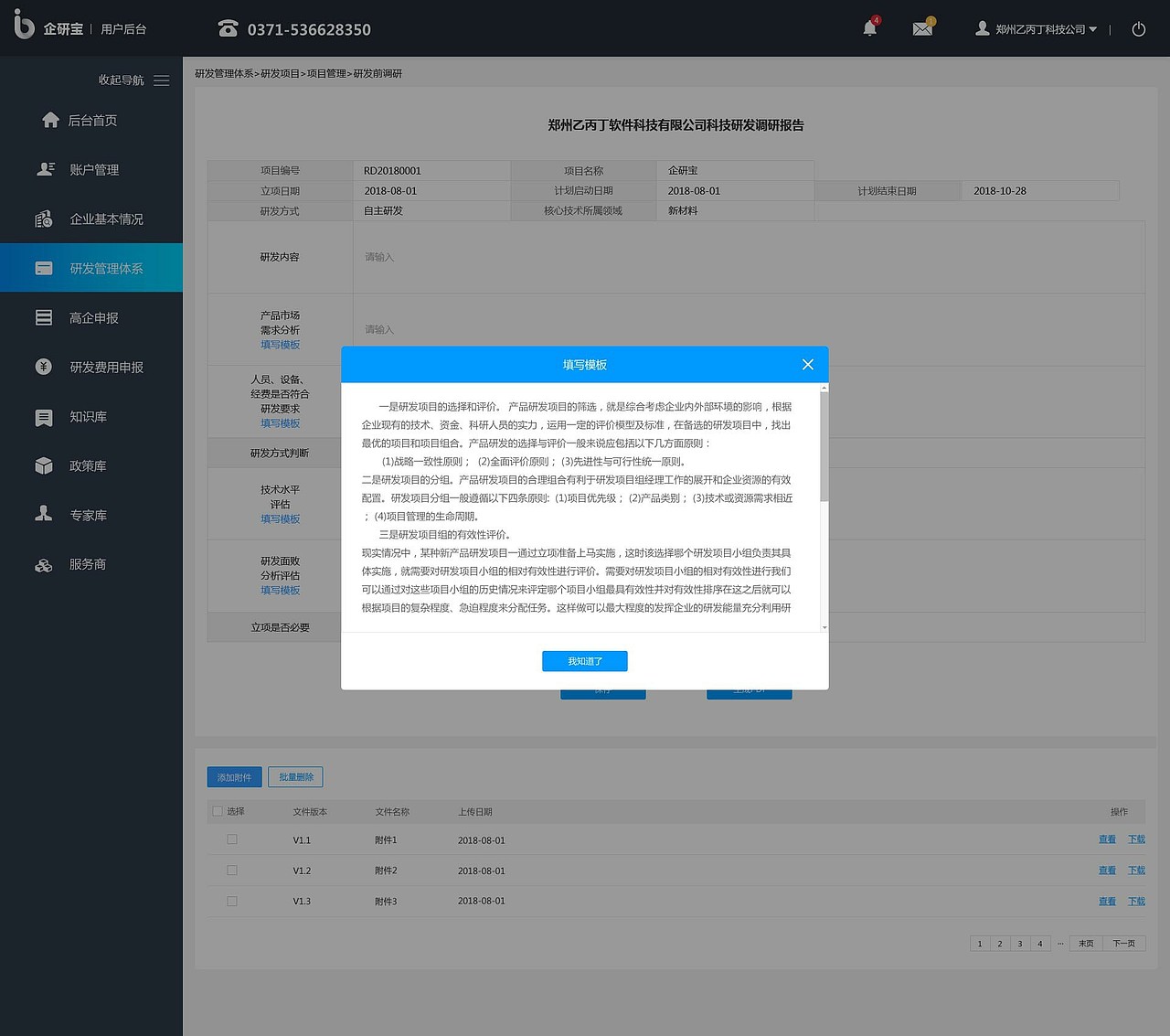
Task: Click the 高企申报 list icon
Action: click(x=44, y=317)
